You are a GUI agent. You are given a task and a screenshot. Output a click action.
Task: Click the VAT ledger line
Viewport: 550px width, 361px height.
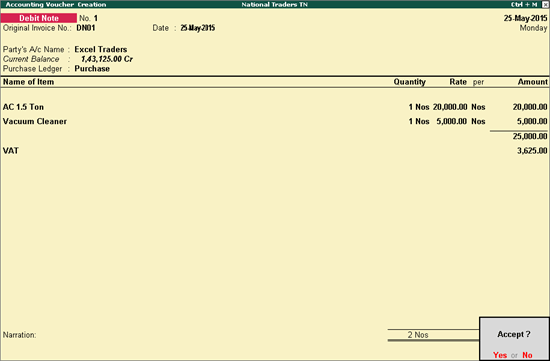tap(275, 151)
